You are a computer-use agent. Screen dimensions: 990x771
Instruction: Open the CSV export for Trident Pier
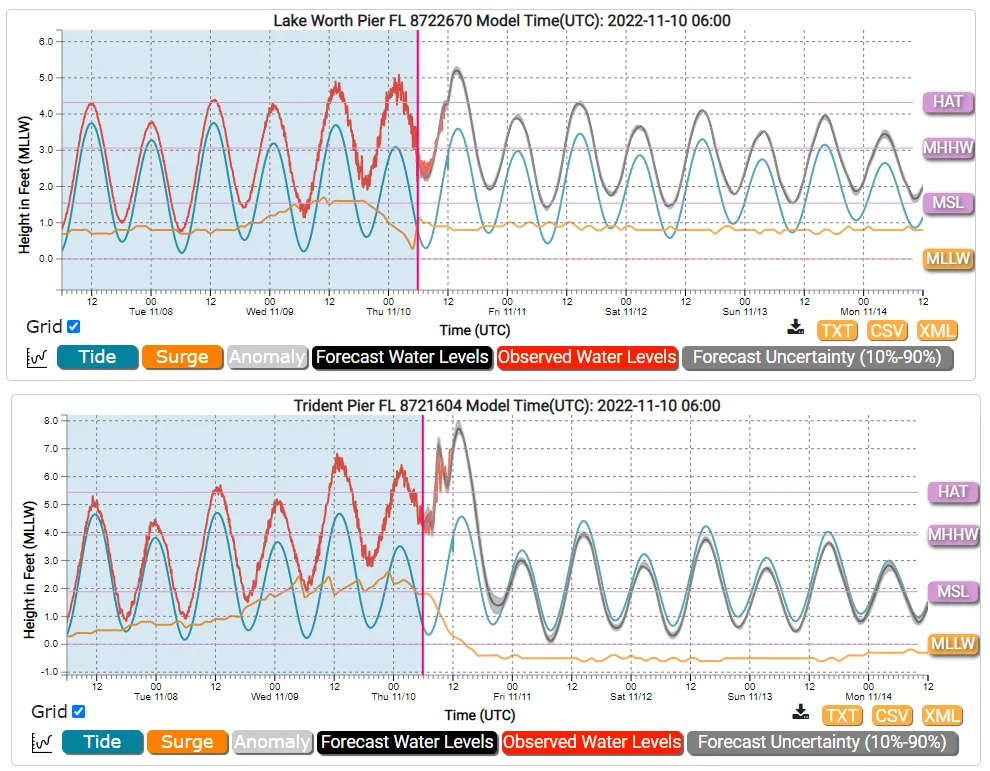(891, 715)
